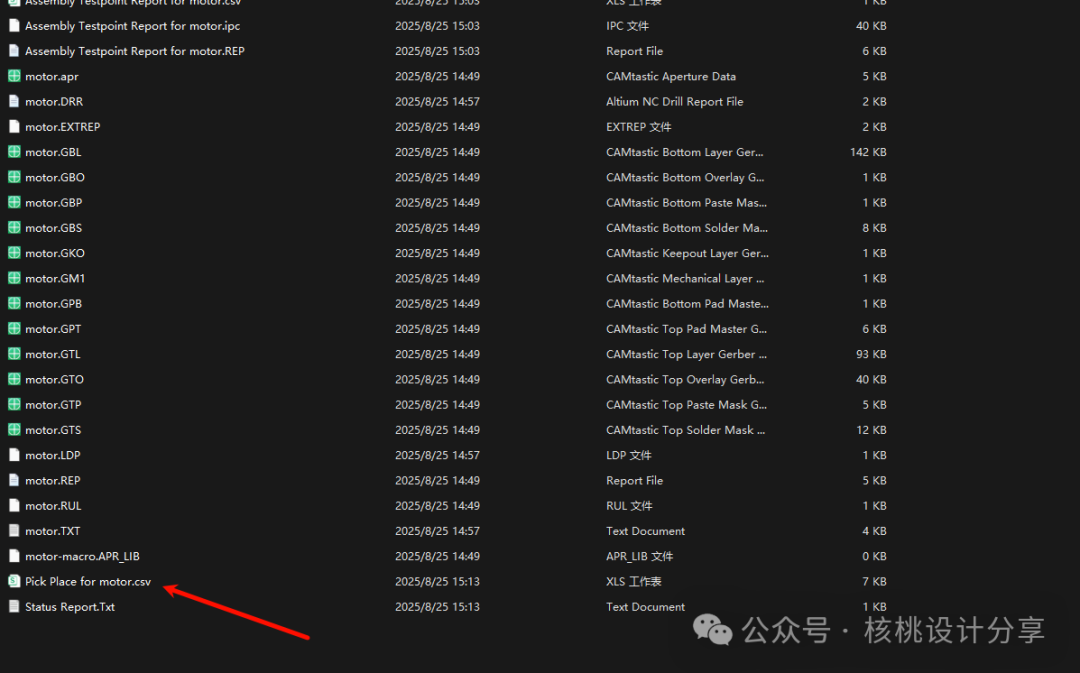Click Assembly Testpoint Report for motor.REP
1080x673 pixels.
[x=134, y=51]
